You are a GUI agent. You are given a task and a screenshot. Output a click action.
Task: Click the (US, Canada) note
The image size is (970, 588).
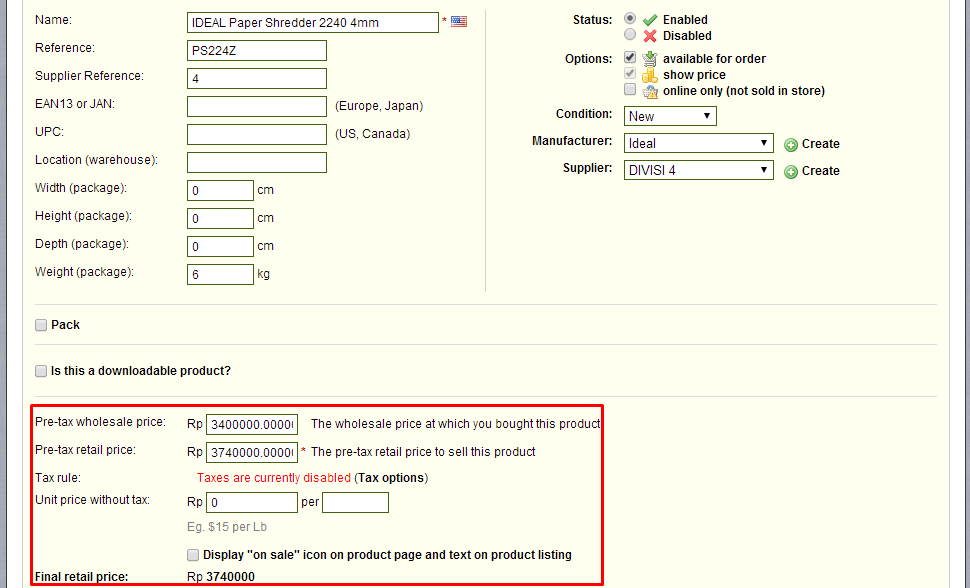click(x=372, y=134)
